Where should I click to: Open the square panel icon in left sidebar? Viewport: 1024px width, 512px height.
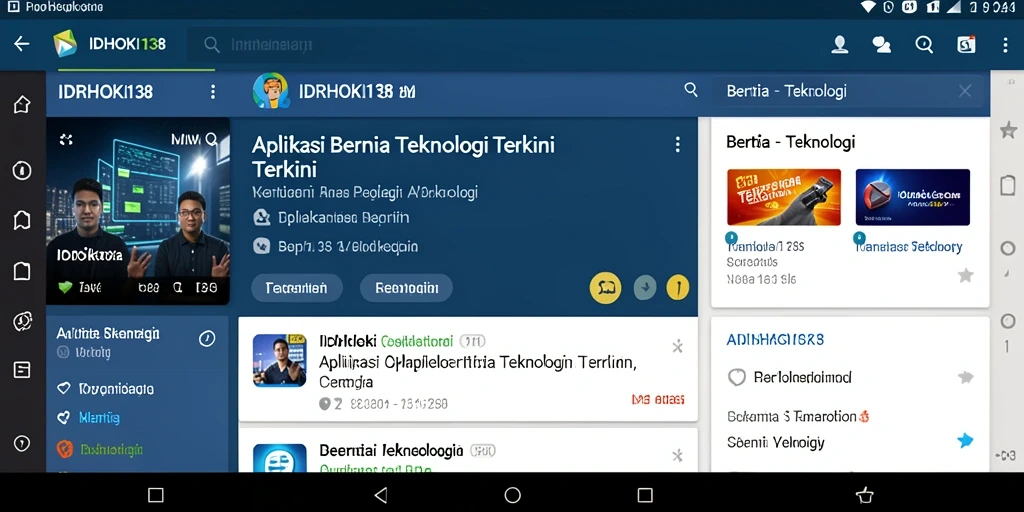pos(22,270)
